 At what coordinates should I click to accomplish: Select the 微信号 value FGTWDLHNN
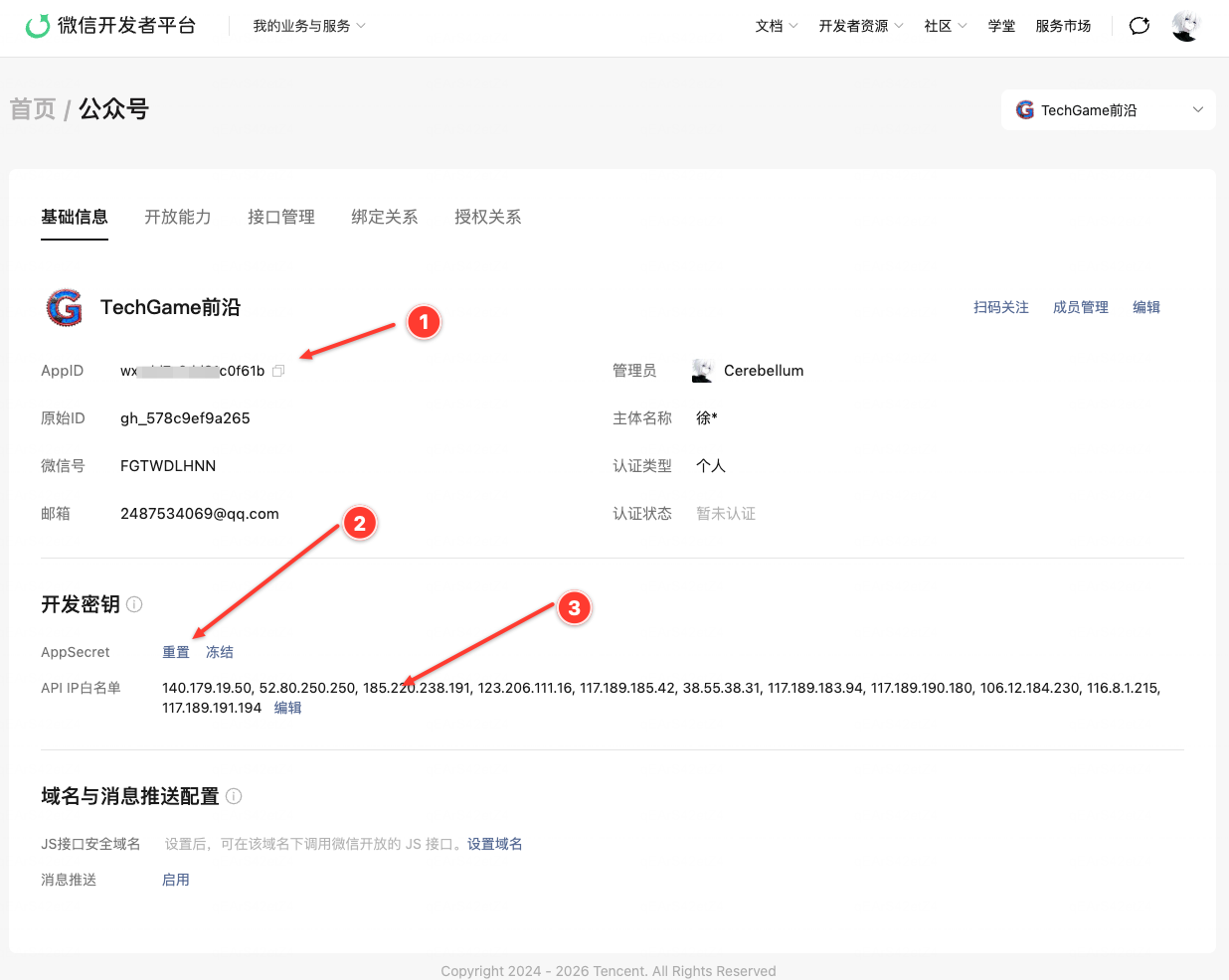pos(168,466)
